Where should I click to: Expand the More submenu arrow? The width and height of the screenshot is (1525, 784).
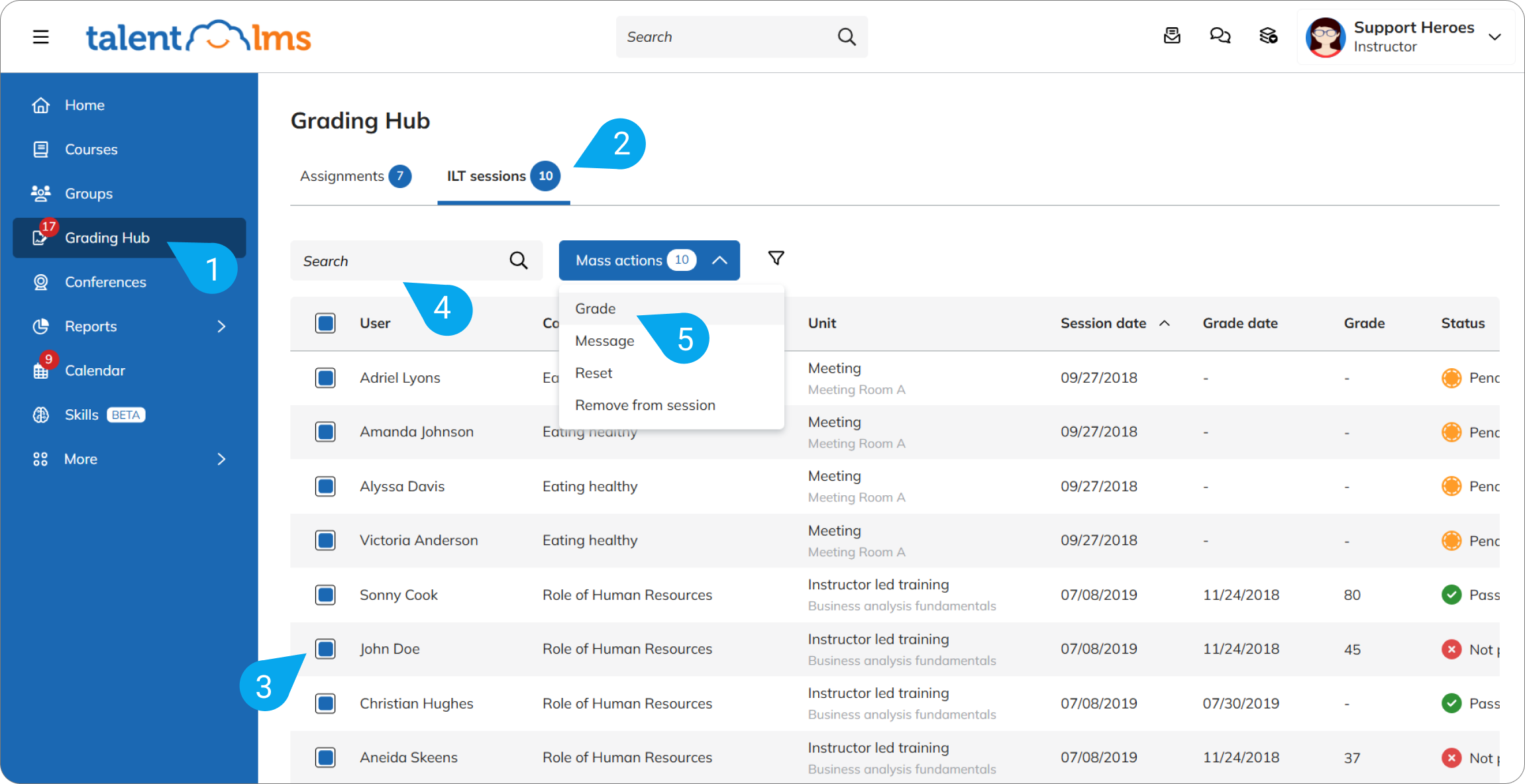pos(222,459)
